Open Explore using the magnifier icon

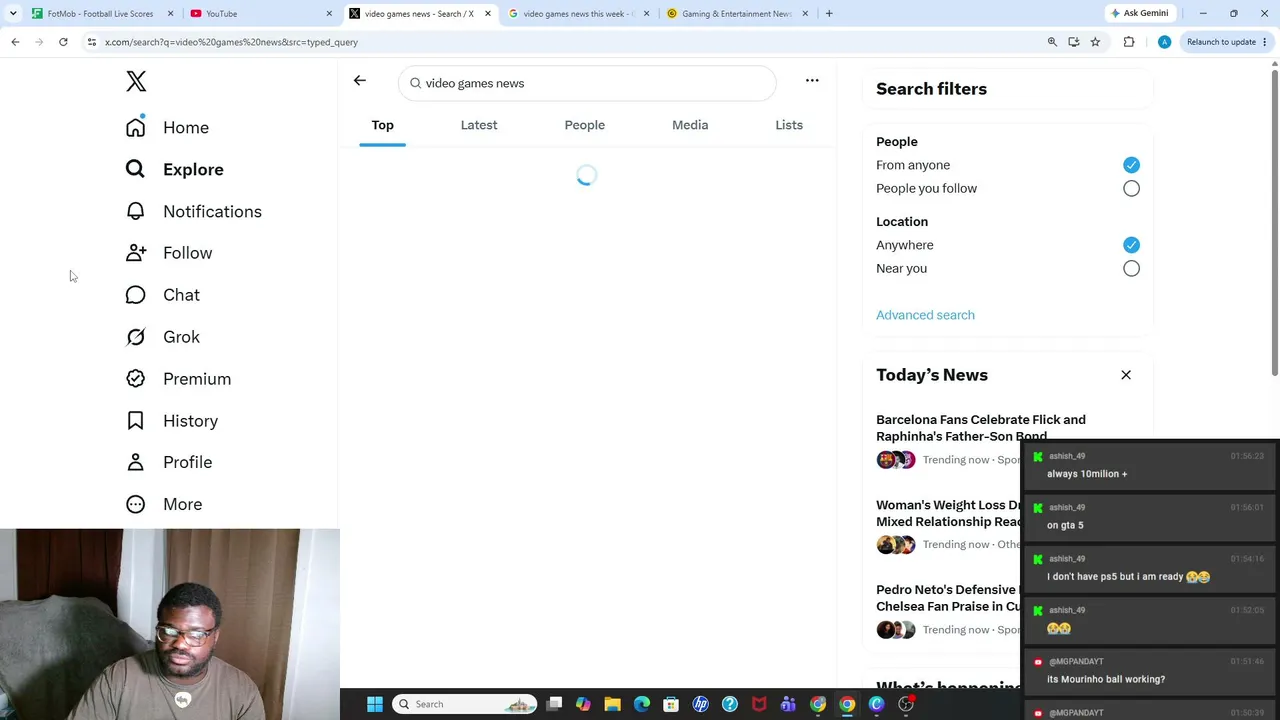135,169
